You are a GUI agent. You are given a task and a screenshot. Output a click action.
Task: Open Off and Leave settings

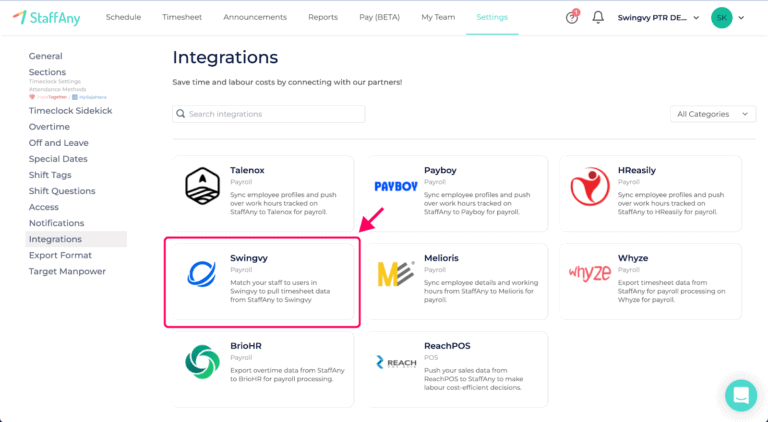coord(59,143)
